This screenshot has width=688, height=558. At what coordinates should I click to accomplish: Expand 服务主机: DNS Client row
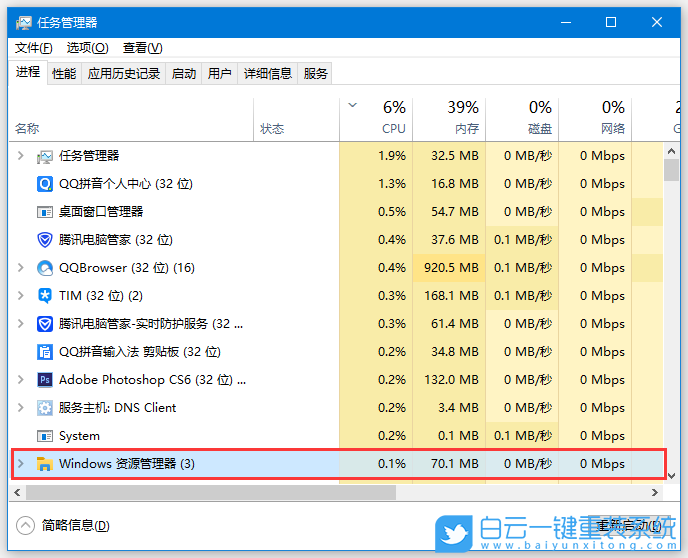click(21, 408)
